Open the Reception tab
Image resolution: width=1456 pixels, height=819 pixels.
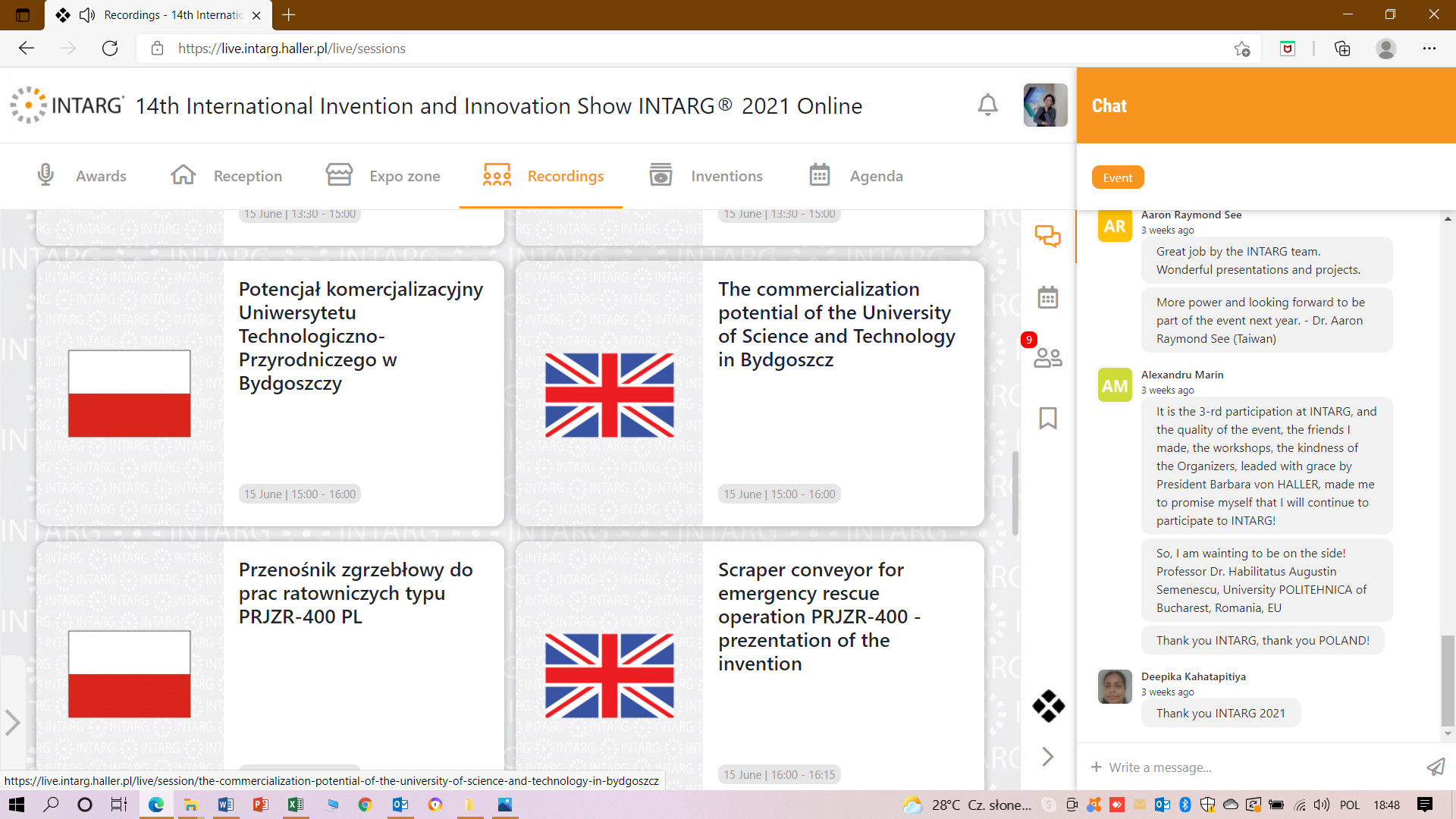[x=227, y=176]
